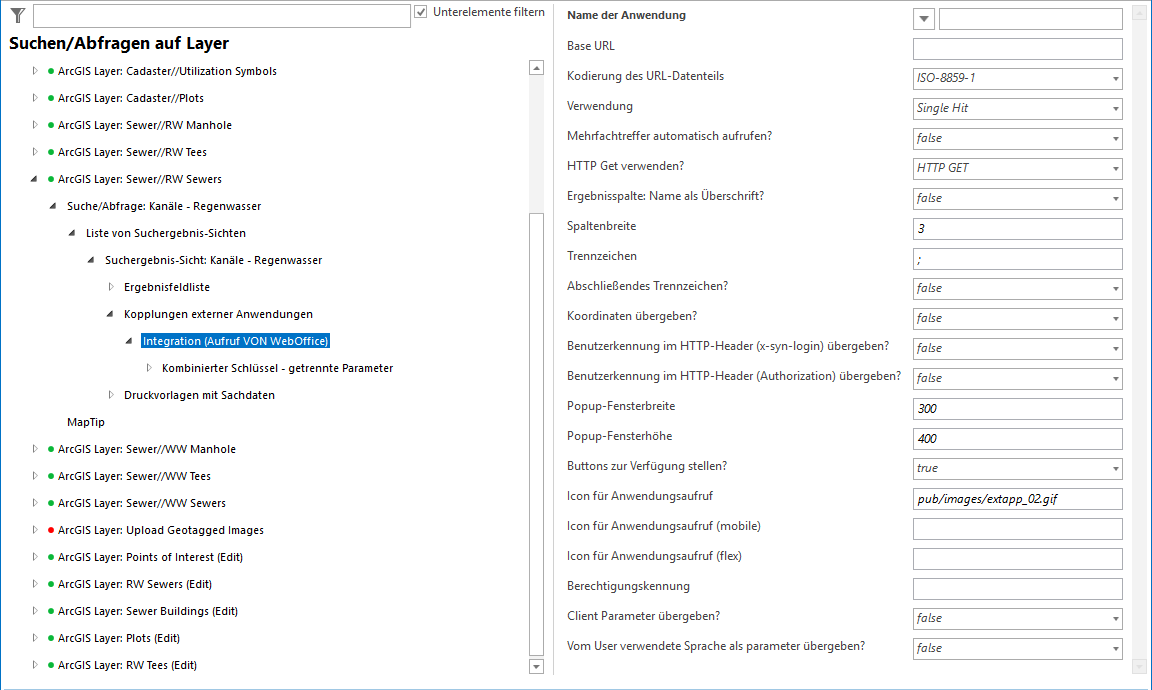Open the Mehrfachtreffer automatisch aufrufen dropdown

coord(1115,138)
